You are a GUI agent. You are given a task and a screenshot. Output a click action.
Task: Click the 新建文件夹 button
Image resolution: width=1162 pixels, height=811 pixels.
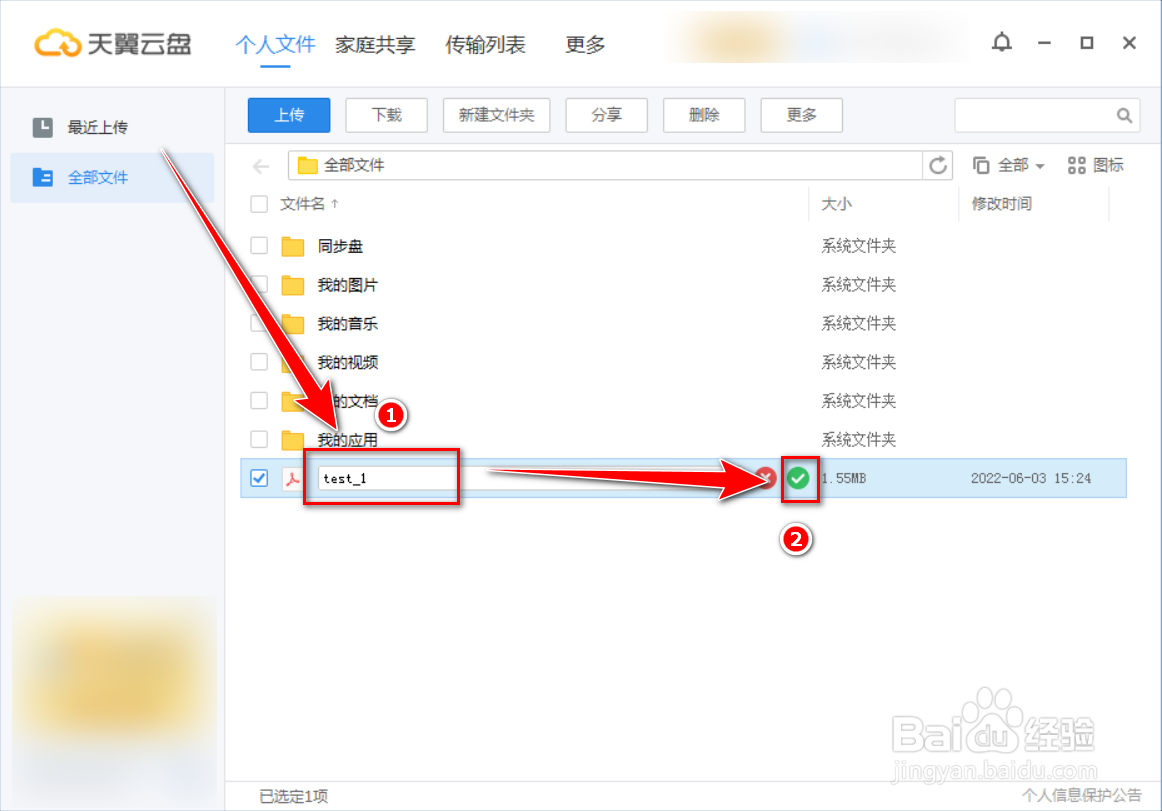[x=497, y=115]
